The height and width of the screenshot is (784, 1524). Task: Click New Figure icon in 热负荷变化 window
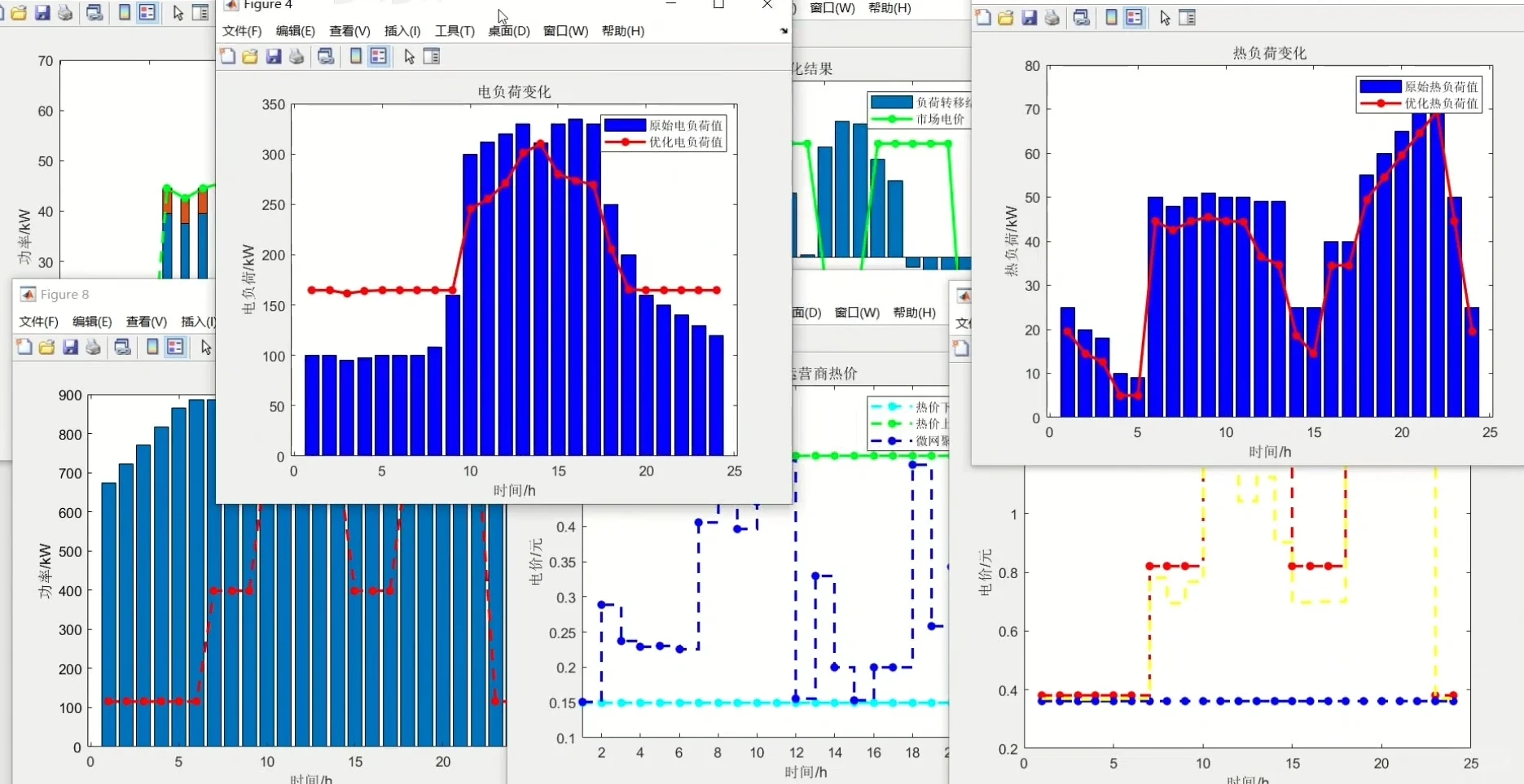983,18
